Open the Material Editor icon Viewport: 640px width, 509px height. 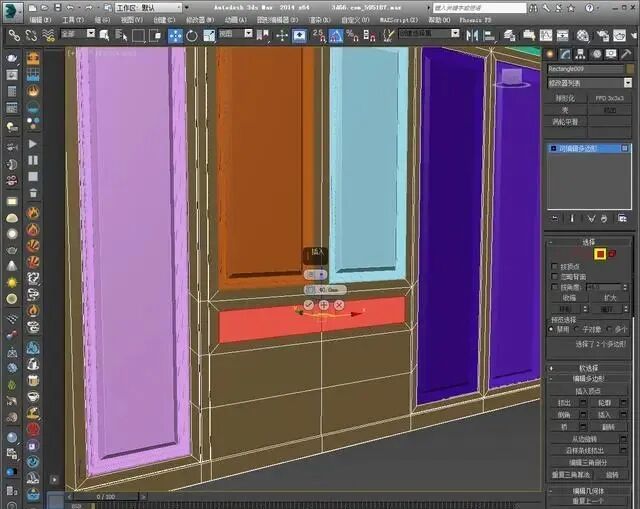click(582, 36)
